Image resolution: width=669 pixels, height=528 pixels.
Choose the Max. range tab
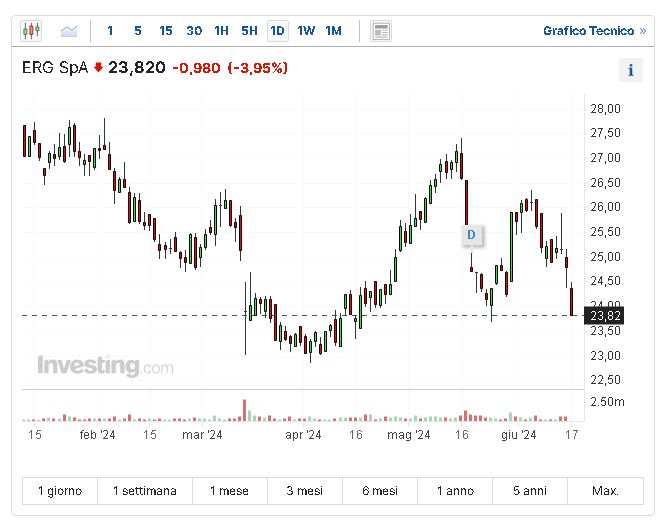[605, 491]
